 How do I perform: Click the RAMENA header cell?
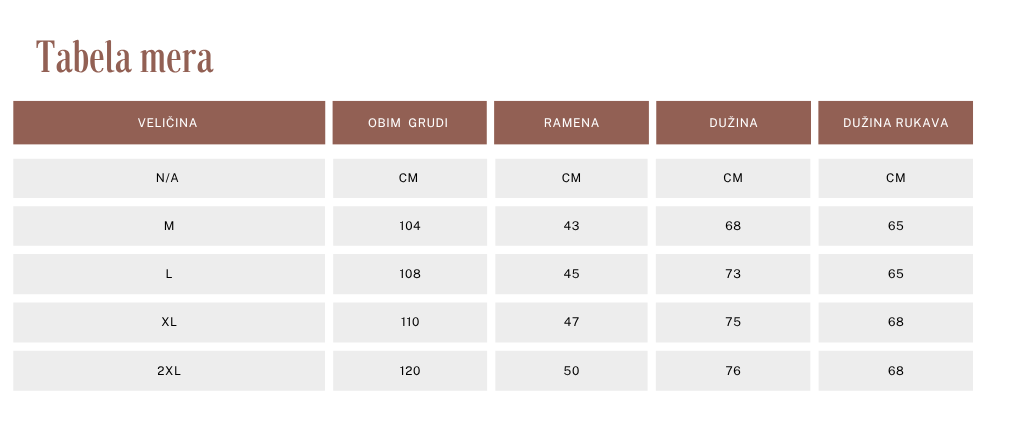point(571,122)
